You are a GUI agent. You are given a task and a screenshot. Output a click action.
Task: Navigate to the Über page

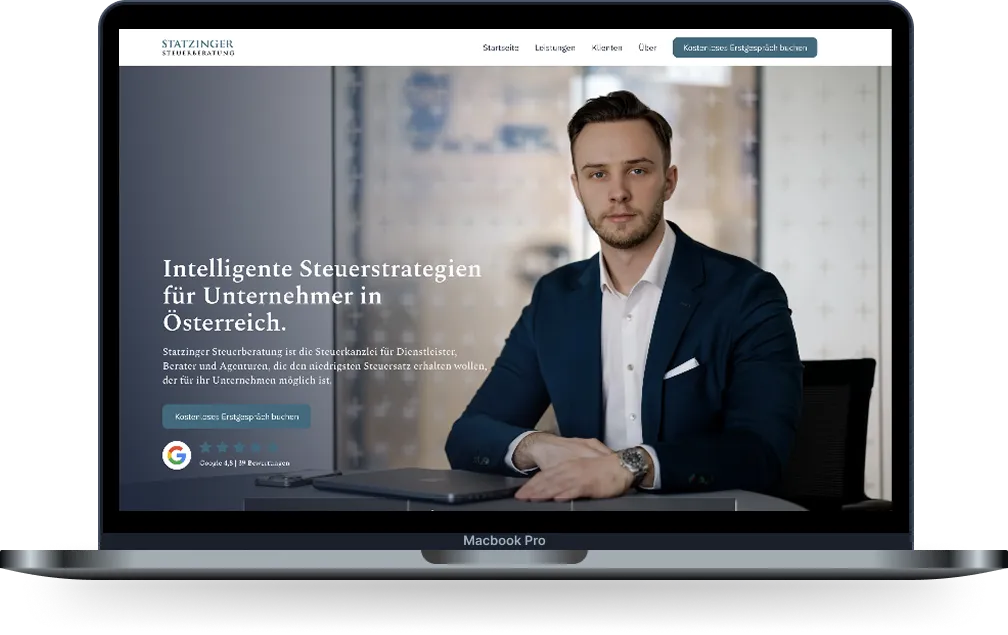tap(647, 48)
